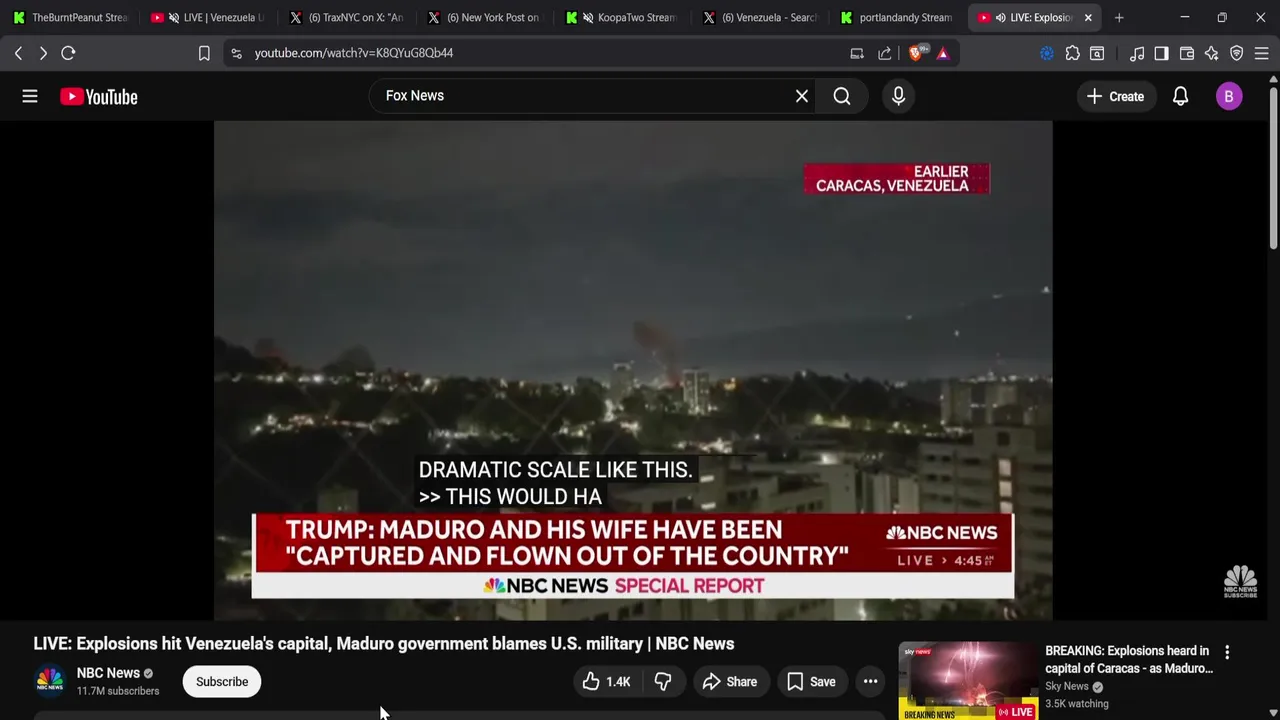This screenshot has height=720, width=1280.
Task: Open NBC News channel avatar
Action: click(50, 682)
